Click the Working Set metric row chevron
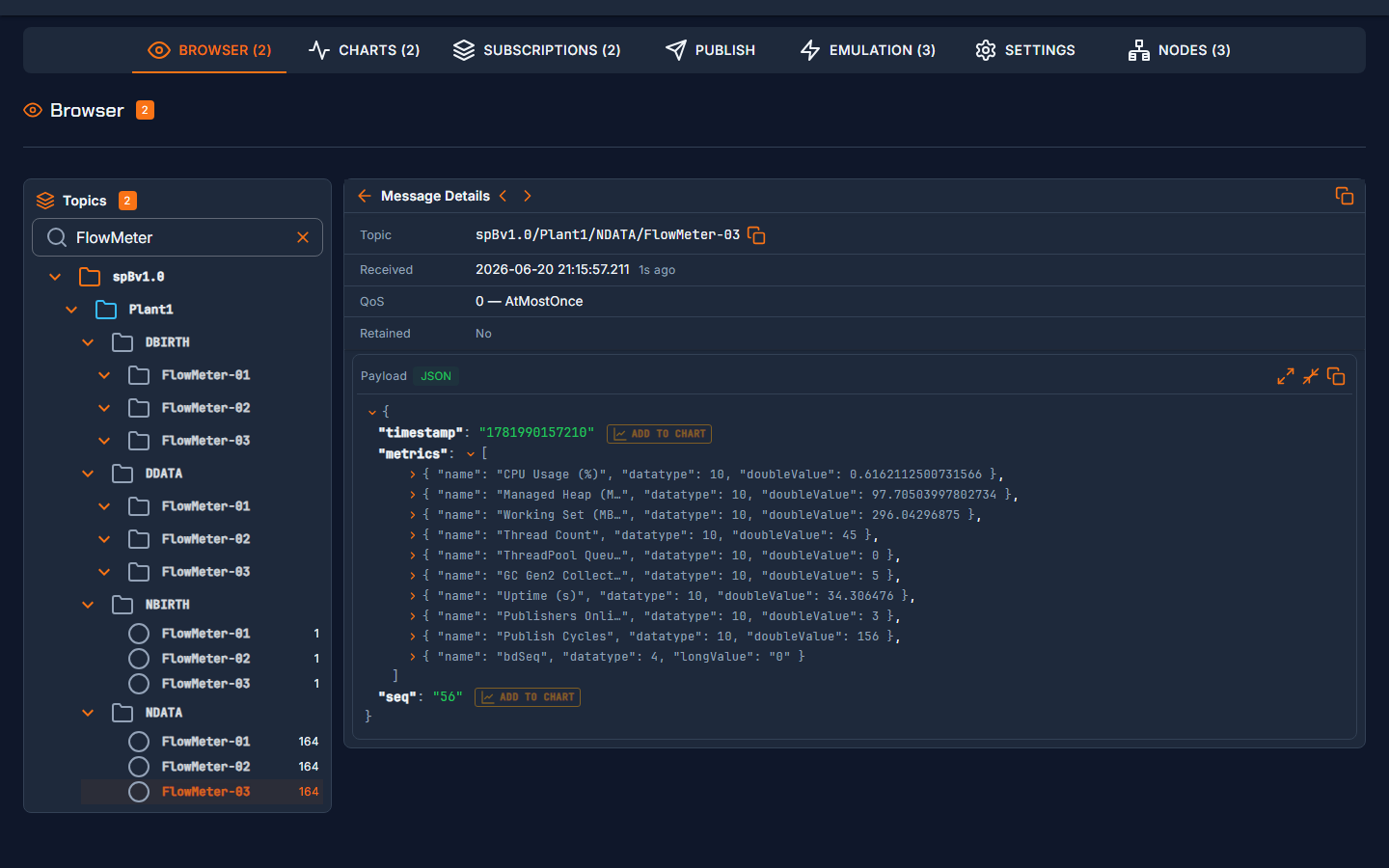The image size is (1389, 868). click(413, 515)
